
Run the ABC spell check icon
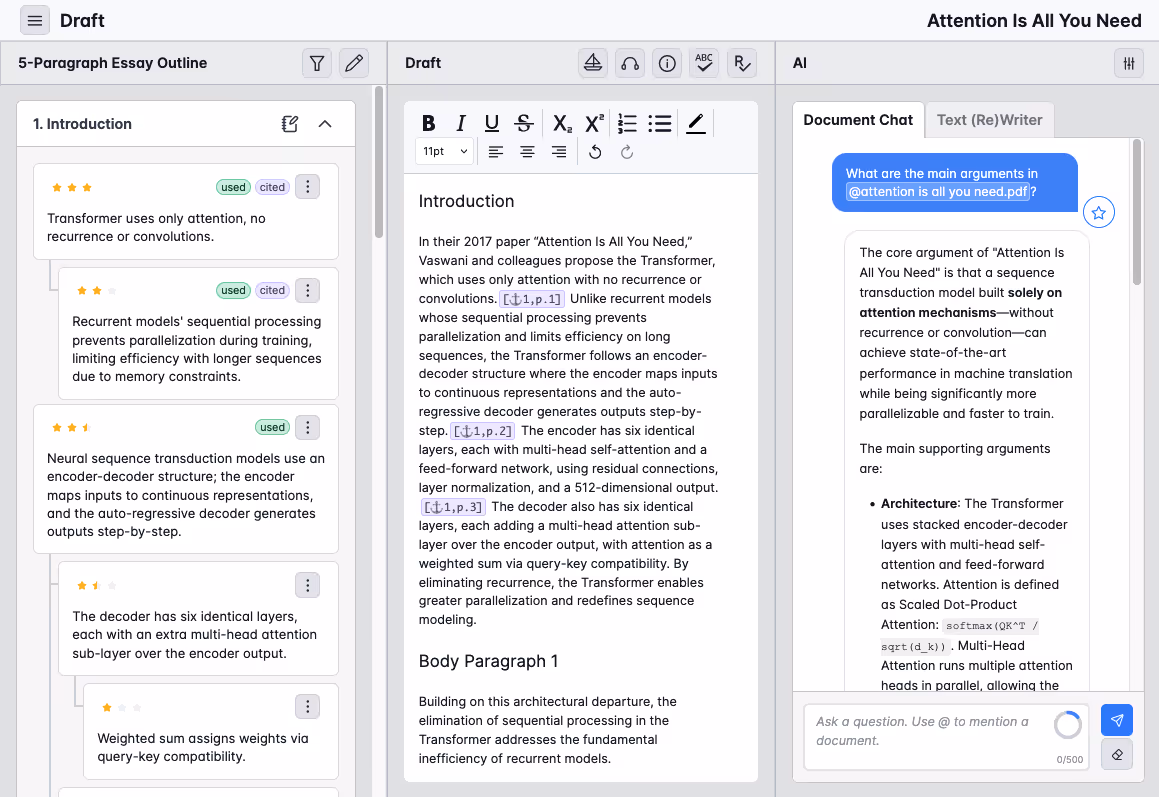[704, 64]
